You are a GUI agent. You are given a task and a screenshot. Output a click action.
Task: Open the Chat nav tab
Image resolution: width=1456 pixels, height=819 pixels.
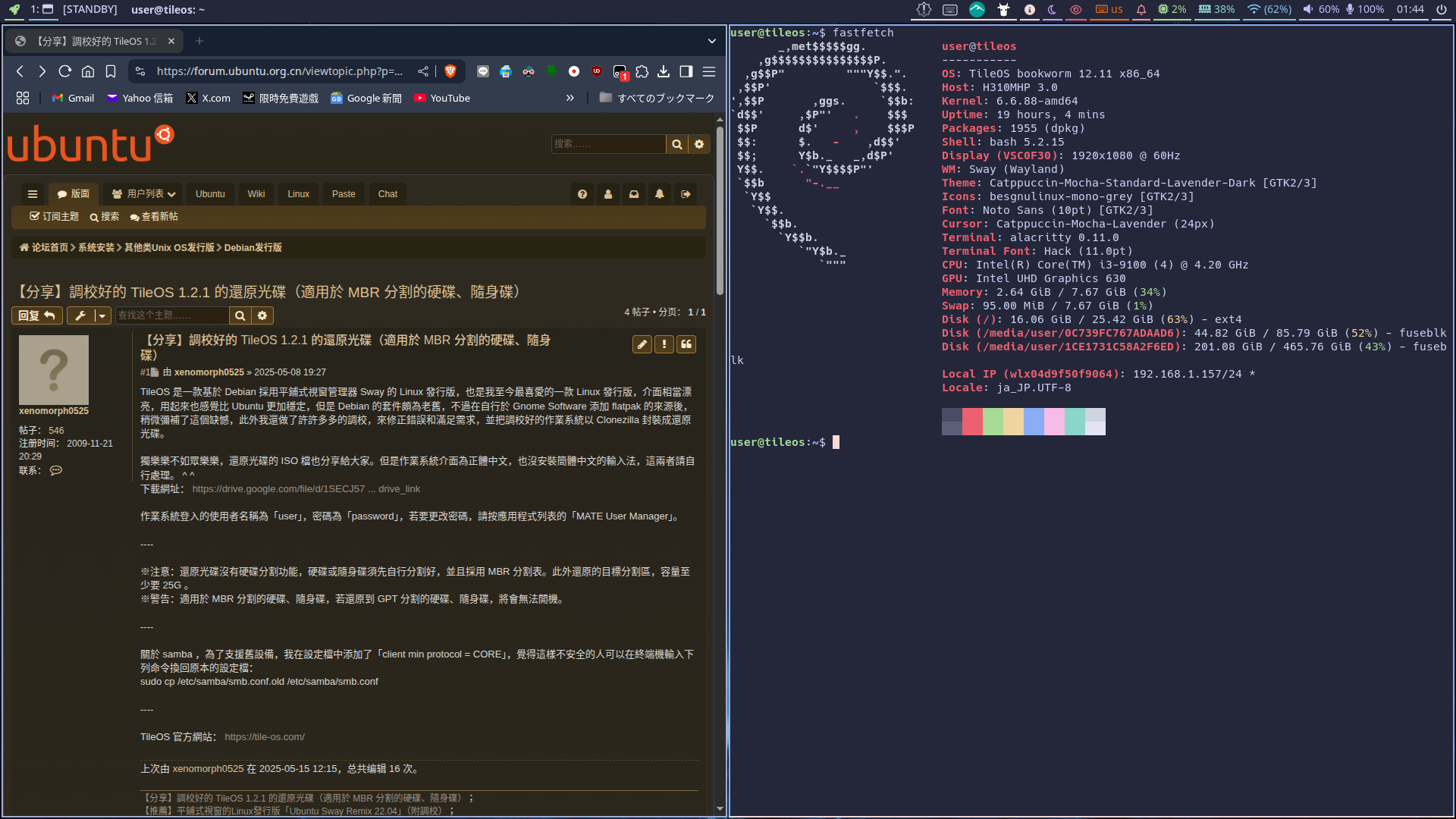(x=388, y=194)
